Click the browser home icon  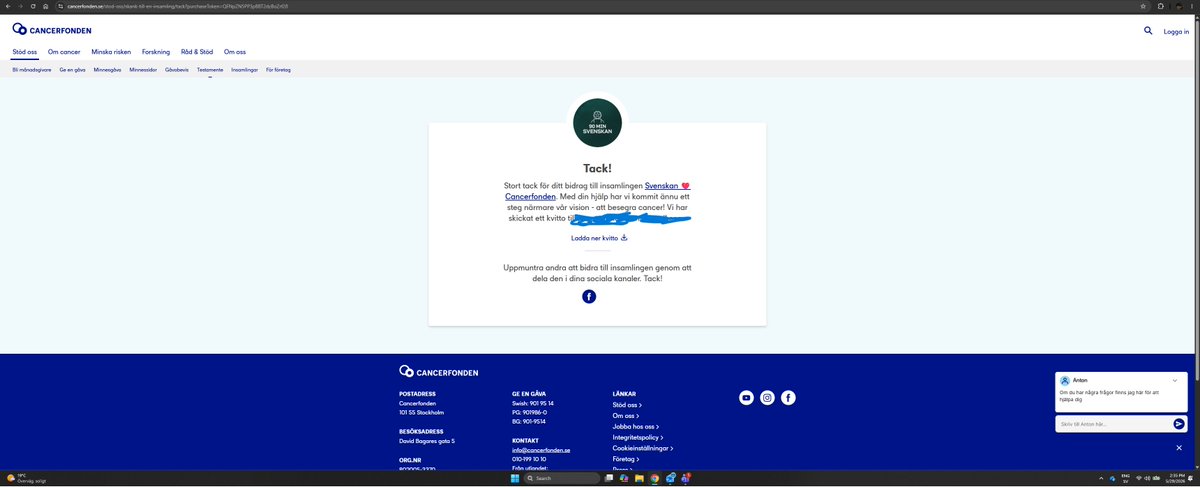[45, 6]
